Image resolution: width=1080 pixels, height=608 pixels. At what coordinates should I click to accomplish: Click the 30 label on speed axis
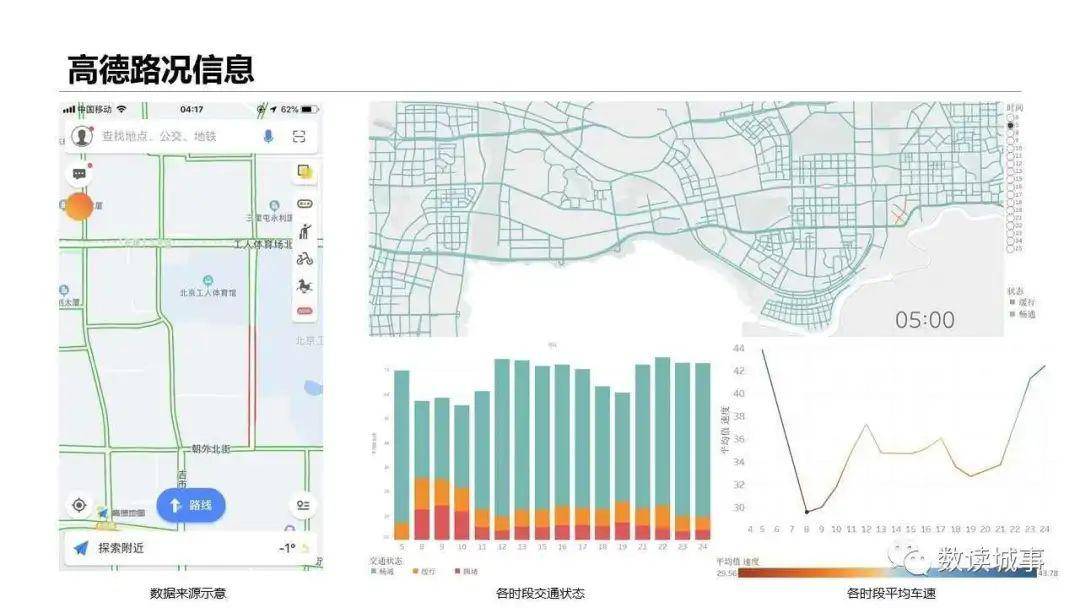tap(738, 507)
